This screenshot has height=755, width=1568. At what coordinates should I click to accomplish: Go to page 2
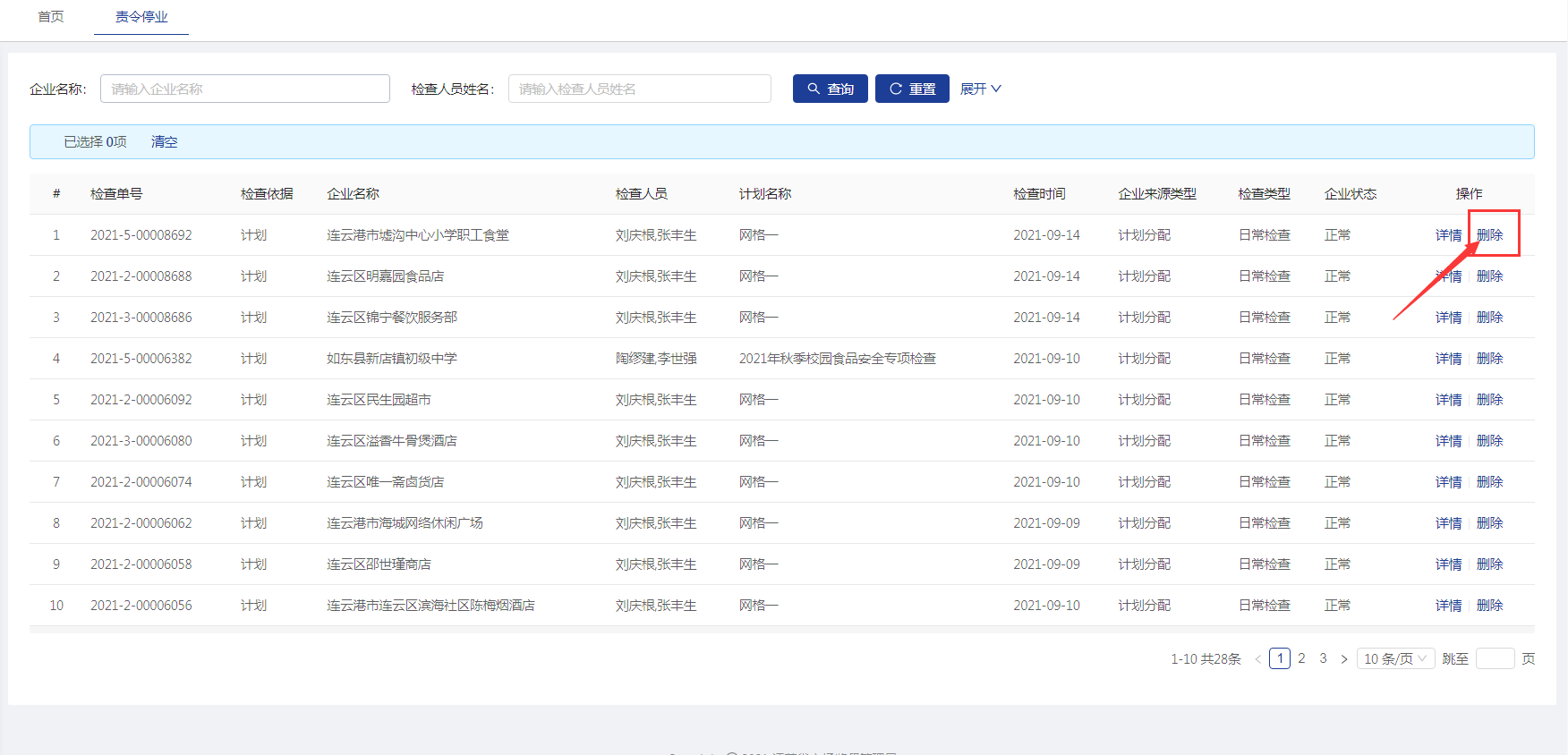tap(1301, 658)
